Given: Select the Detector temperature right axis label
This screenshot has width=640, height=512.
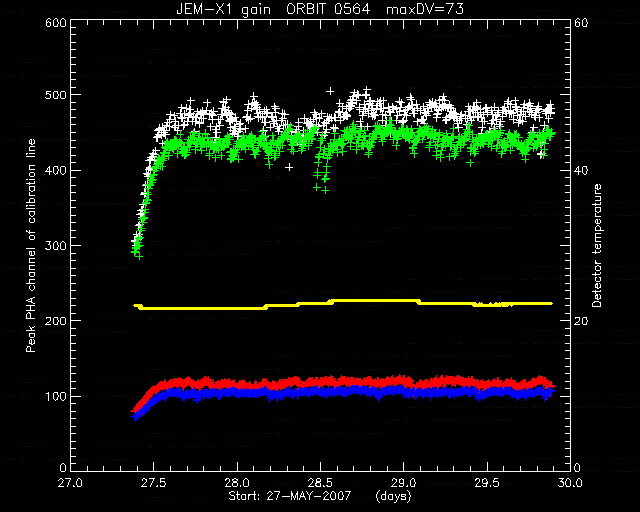Looking at the screenshot, I should click(597, 245).
